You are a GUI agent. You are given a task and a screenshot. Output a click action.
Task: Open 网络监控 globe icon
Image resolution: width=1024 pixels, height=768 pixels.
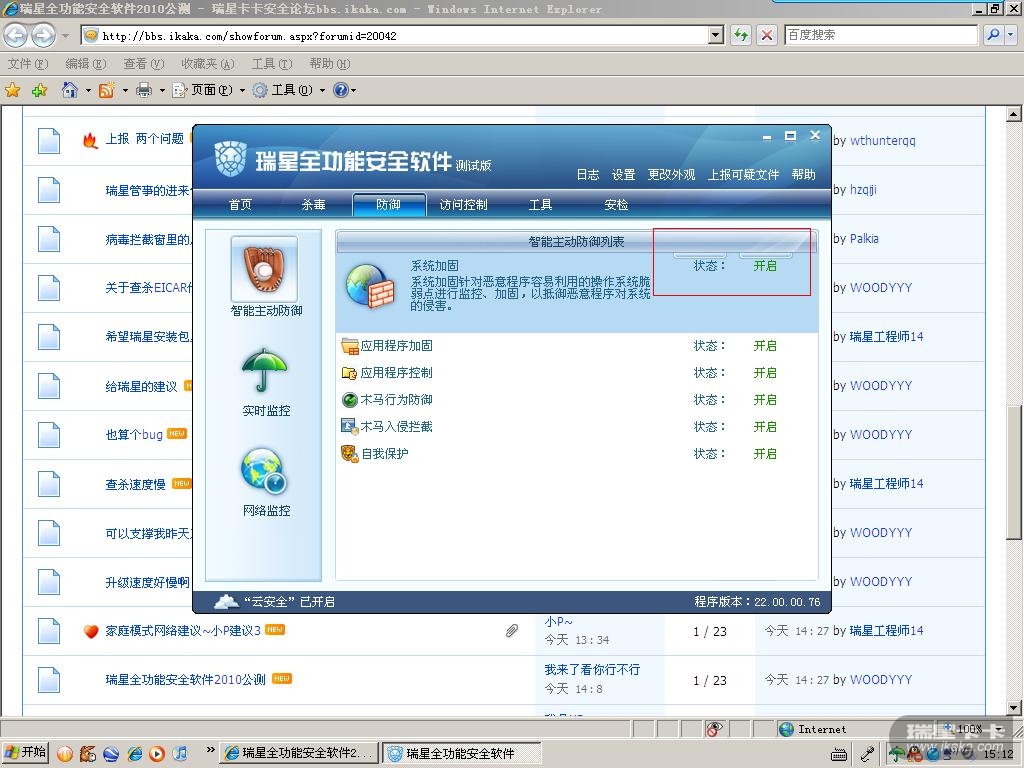(x=264, y=470)
